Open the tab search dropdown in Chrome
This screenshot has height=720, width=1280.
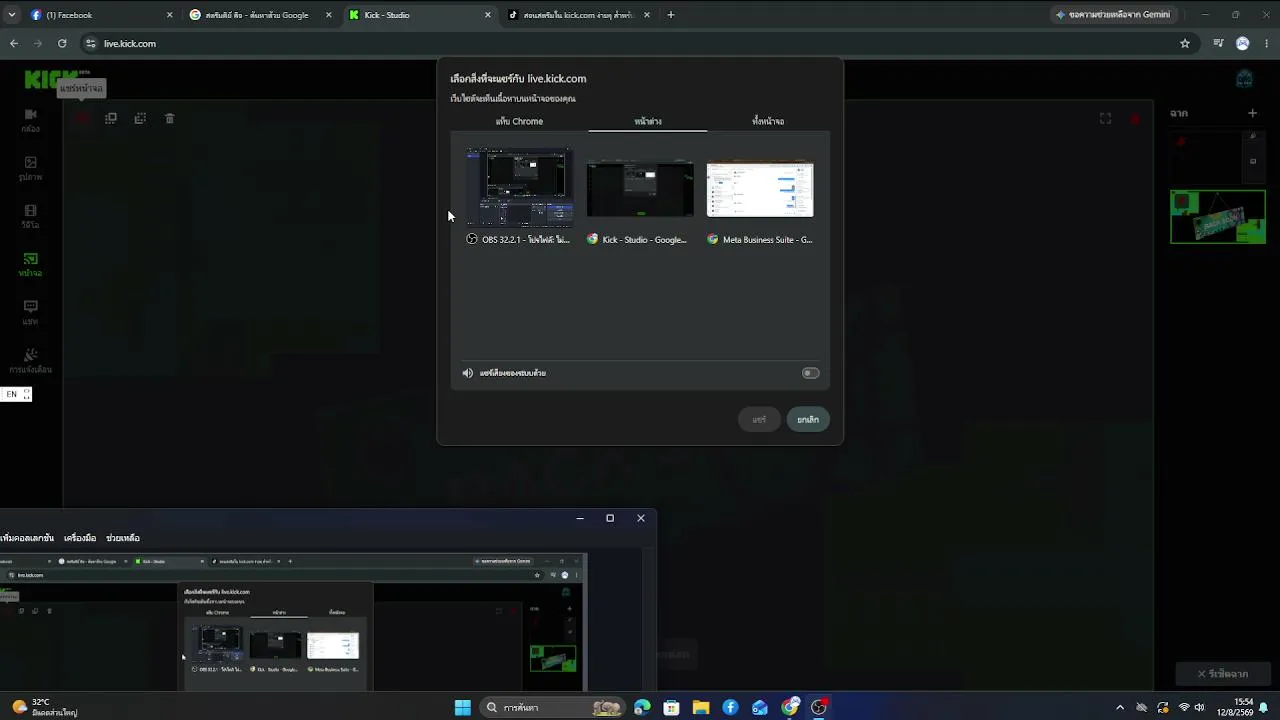click(12, 15)
